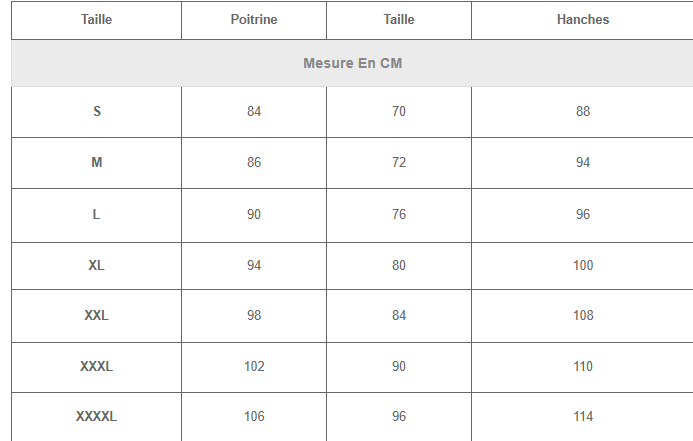
Task: Select chest measurement 86 for size M
Action: pyautogui.click(x=254, y=163)
